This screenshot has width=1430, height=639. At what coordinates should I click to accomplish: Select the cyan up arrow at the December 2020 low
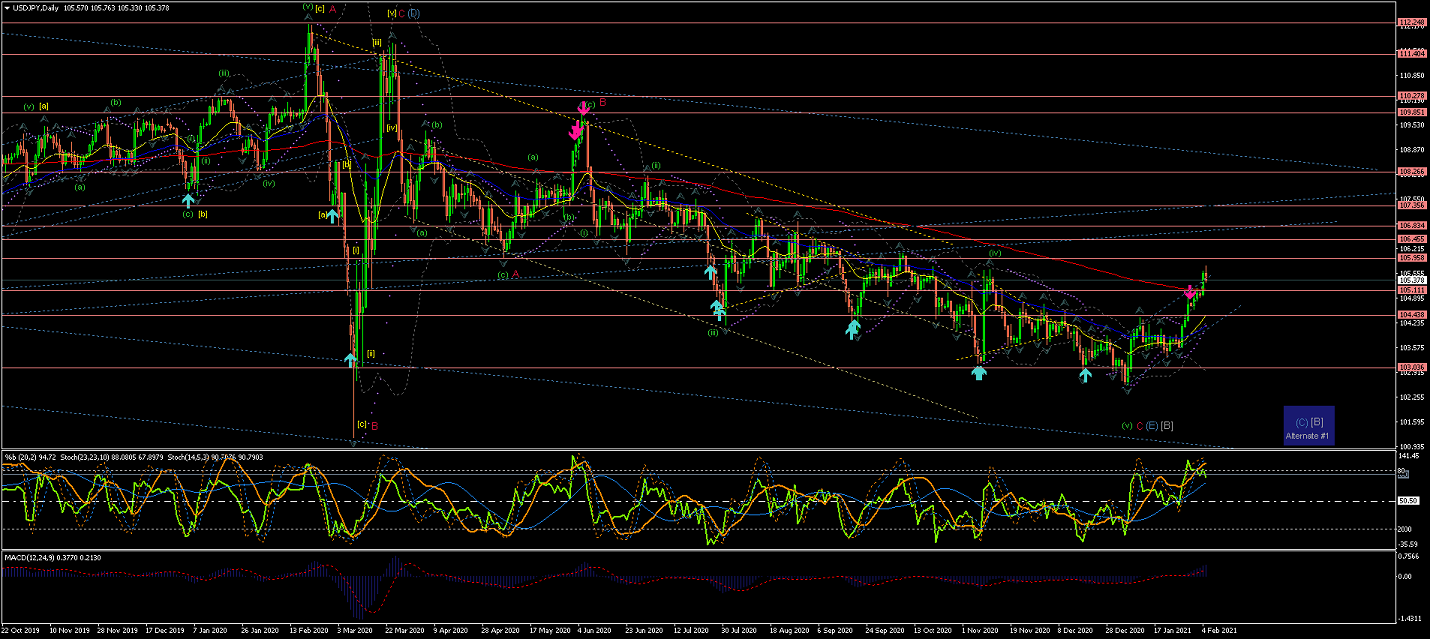pyautogui.click(x=1085, y=375)
